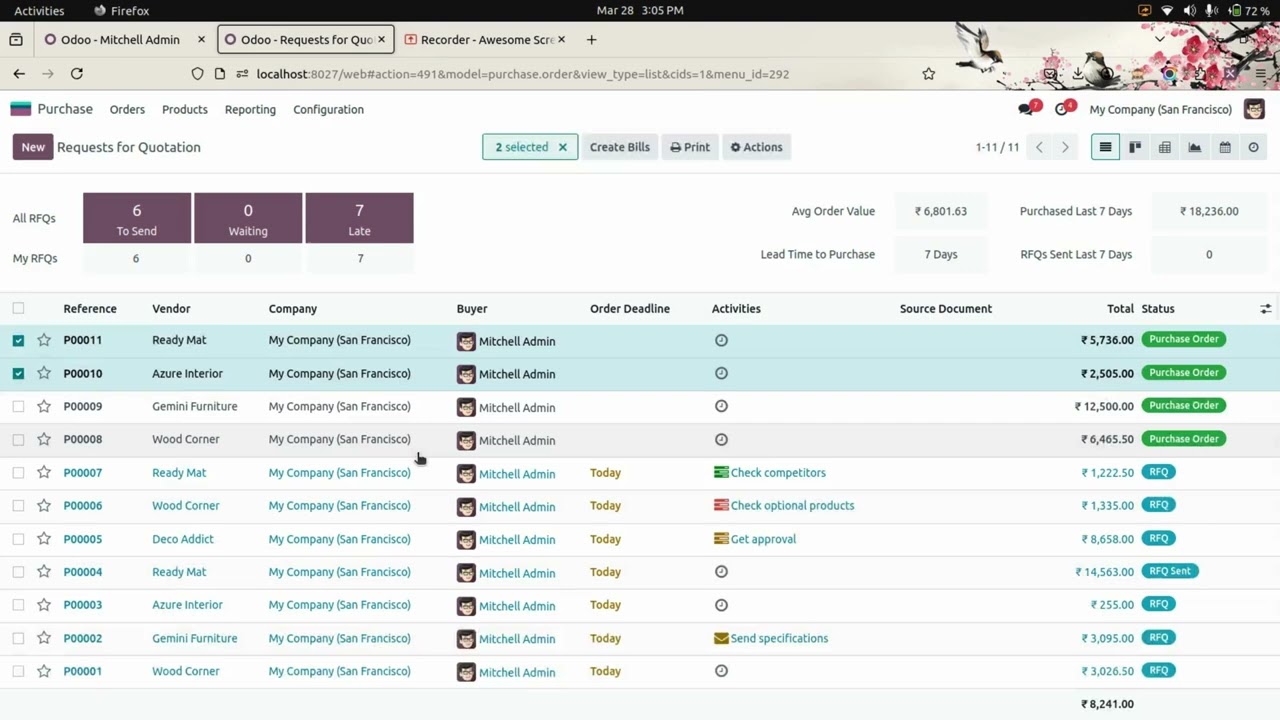Open the Send specifications email activity icon
The width and height of the screenshot is (1280, 720).
[x=721, y=638]
